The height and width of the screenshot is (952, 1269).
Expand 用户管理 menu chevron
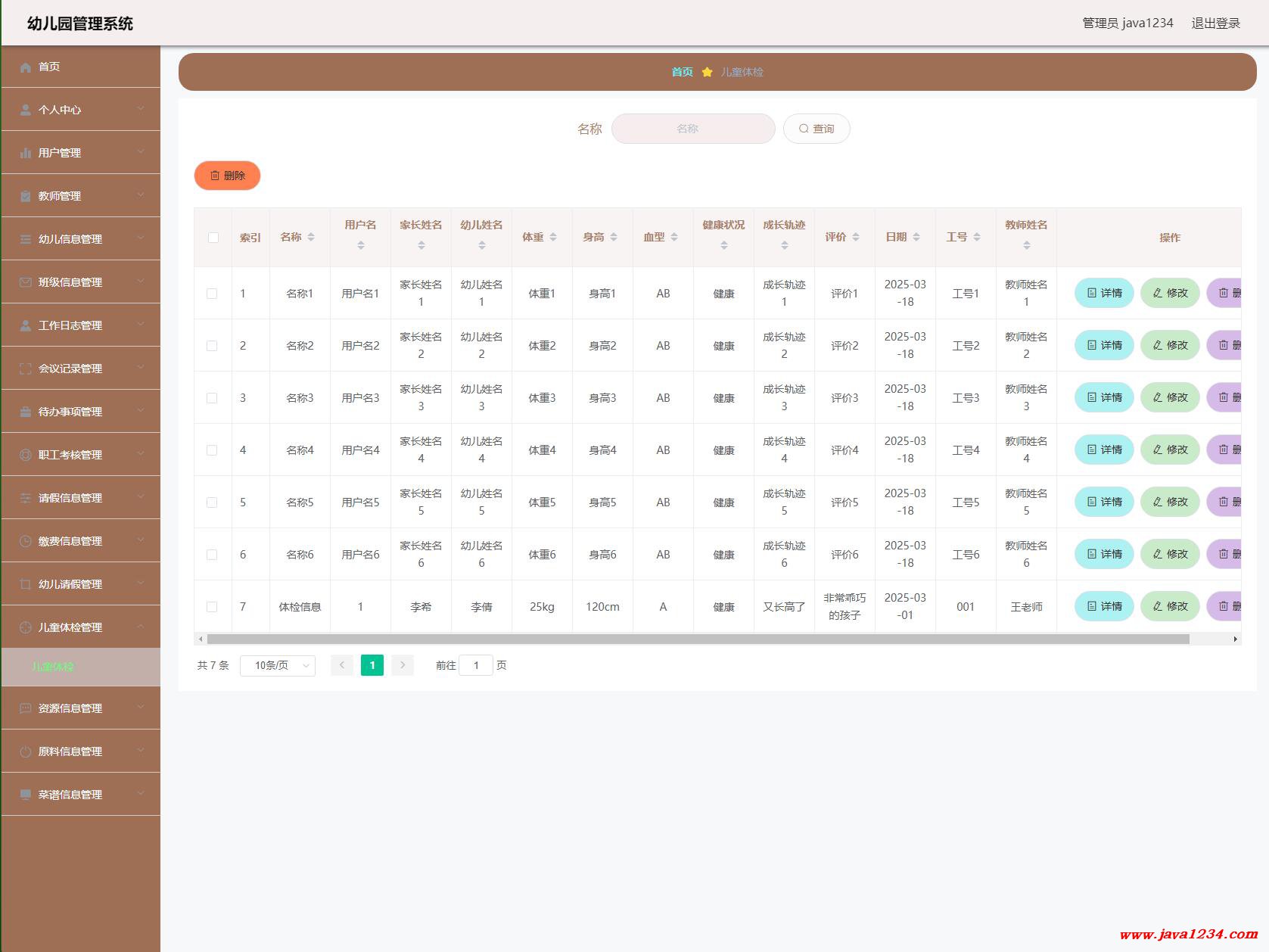coord(141,153)
